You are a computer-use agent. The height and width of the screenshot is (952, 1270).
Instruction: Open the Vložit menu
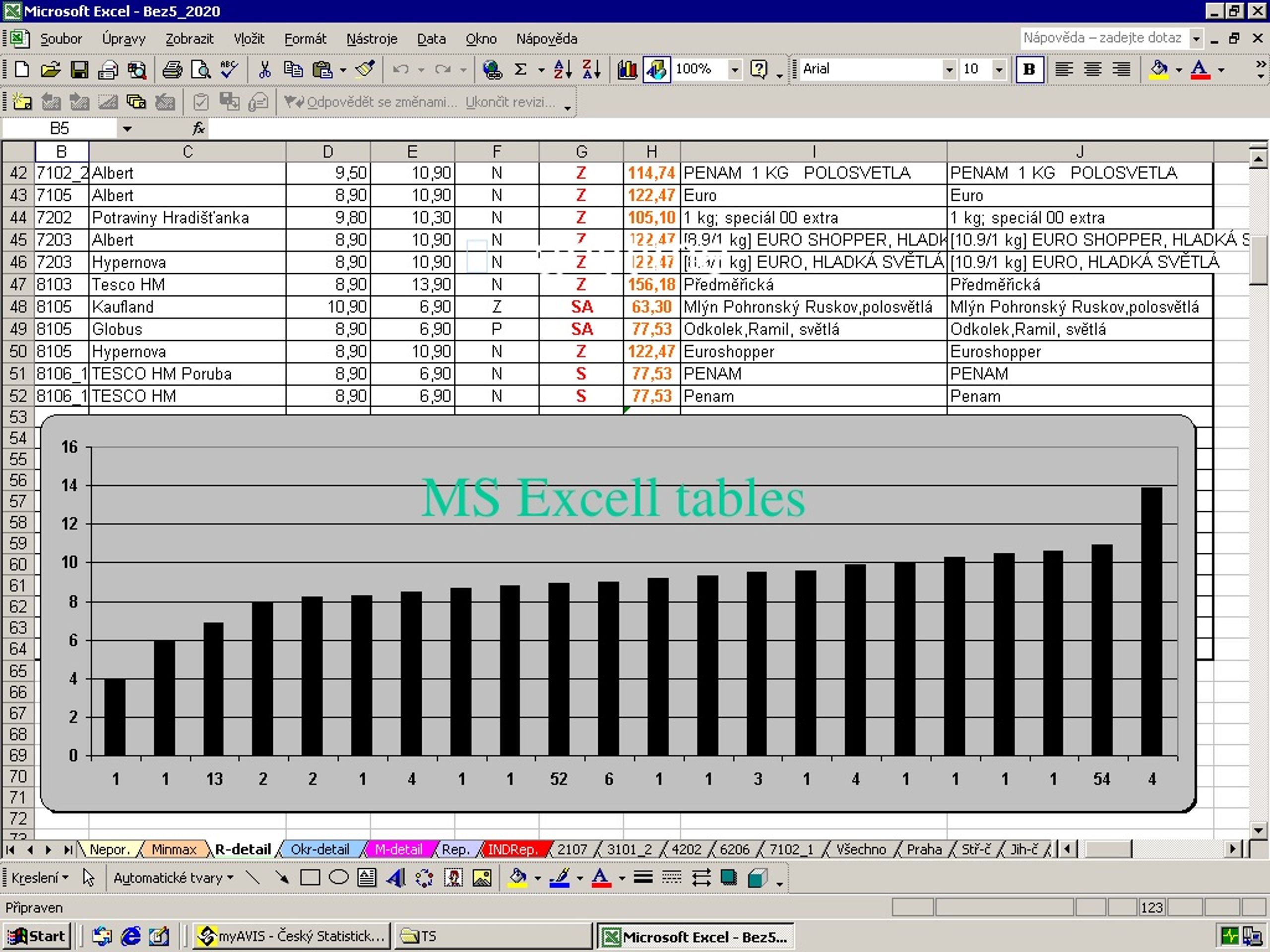249,39
